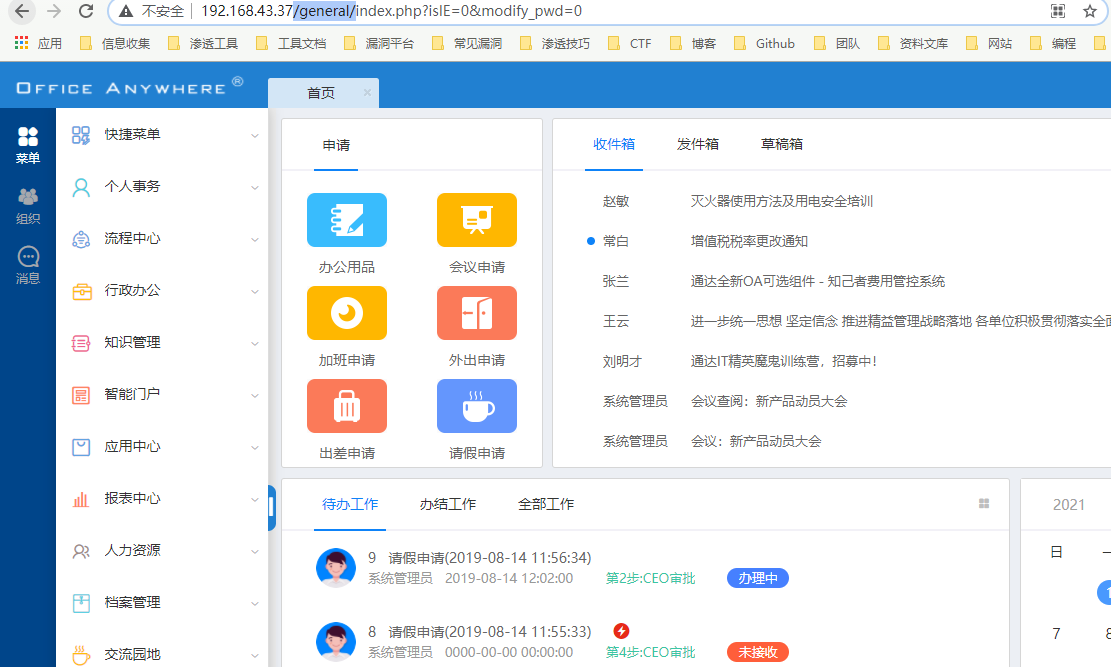Open the 会议申请 application icon
Screen dimensions: 1111x667
(x=476, y=220)
